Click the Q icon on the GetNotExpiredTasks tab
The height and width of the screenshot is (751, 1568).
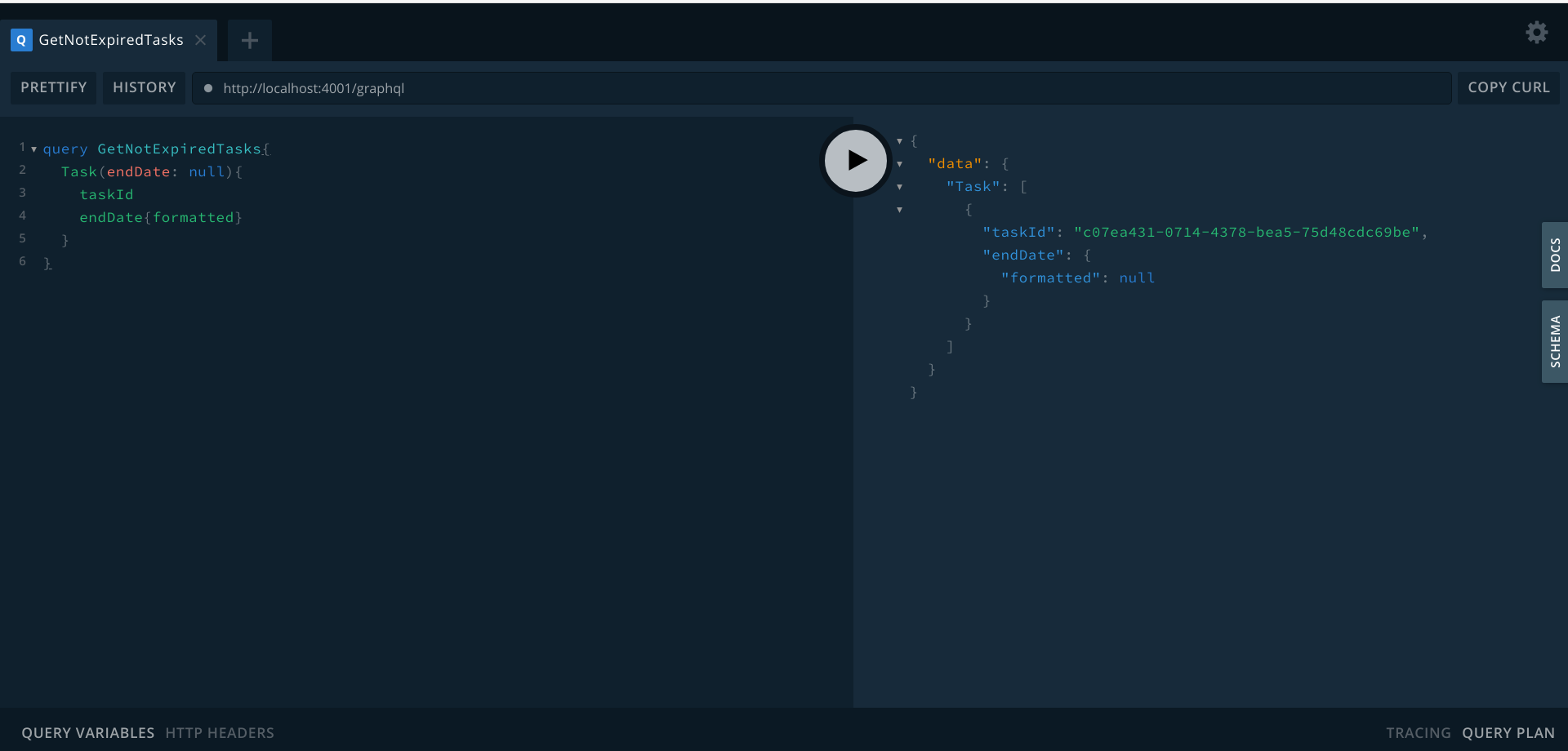tap(20, 40)
